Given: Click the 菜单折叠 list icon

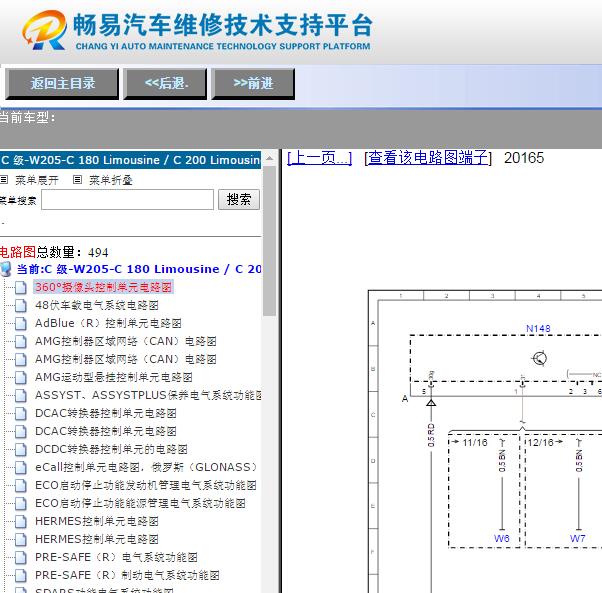Looking at the screenshot, I should click(78, 179).
